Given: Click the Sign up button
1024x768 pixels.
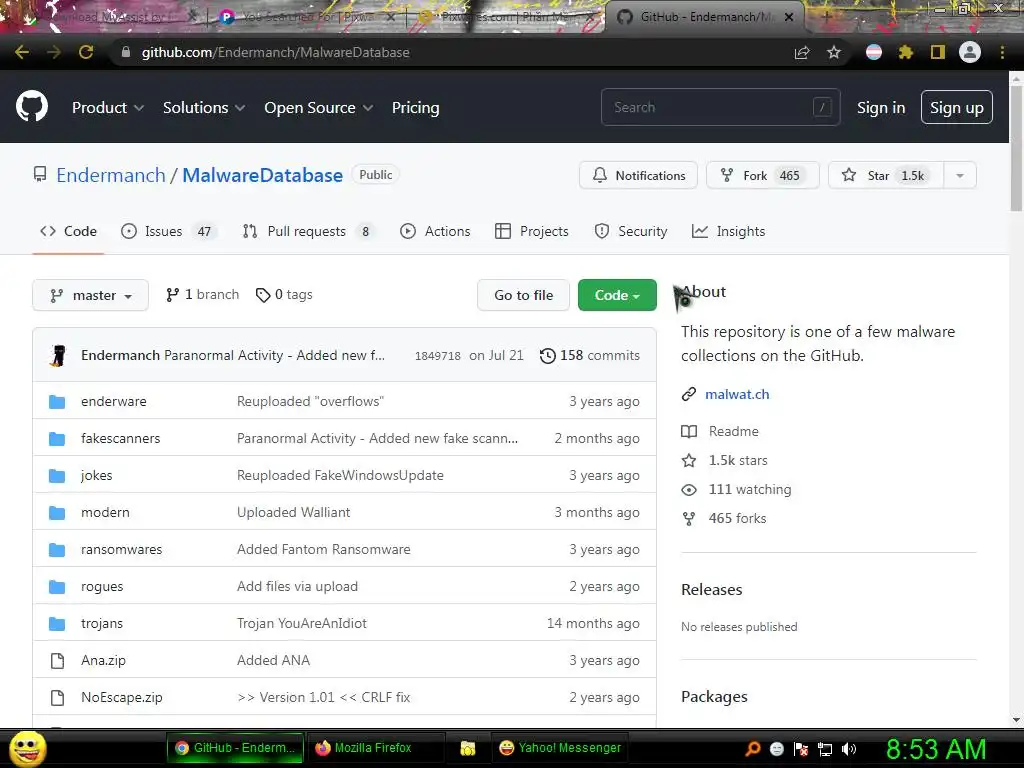Looking at the screenshot, I should point(957,108).
